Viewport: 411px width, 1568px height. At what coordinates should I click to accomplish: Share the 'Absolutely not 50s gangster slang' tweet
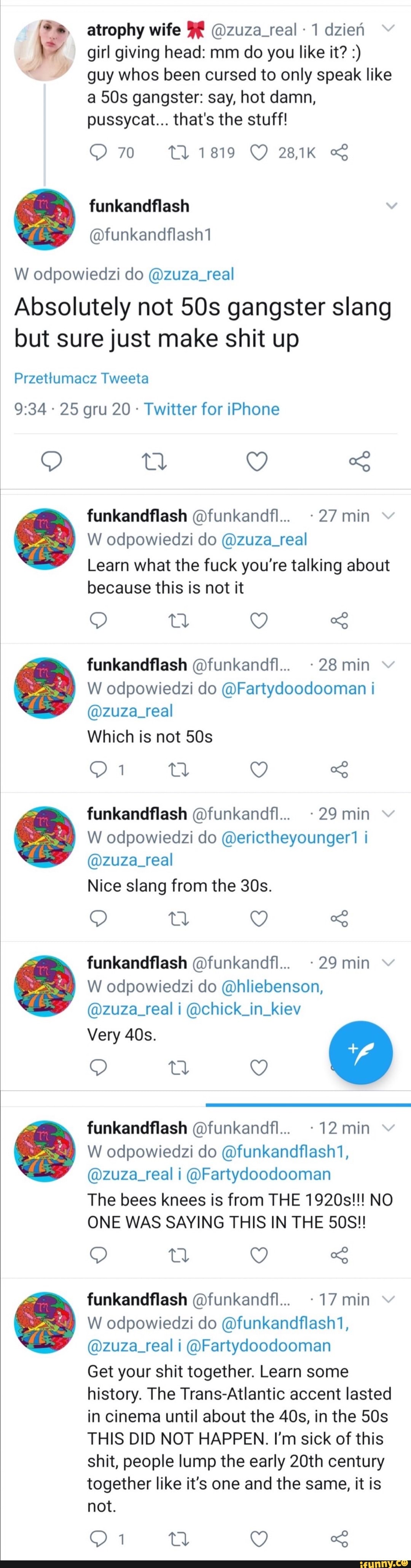359,462
